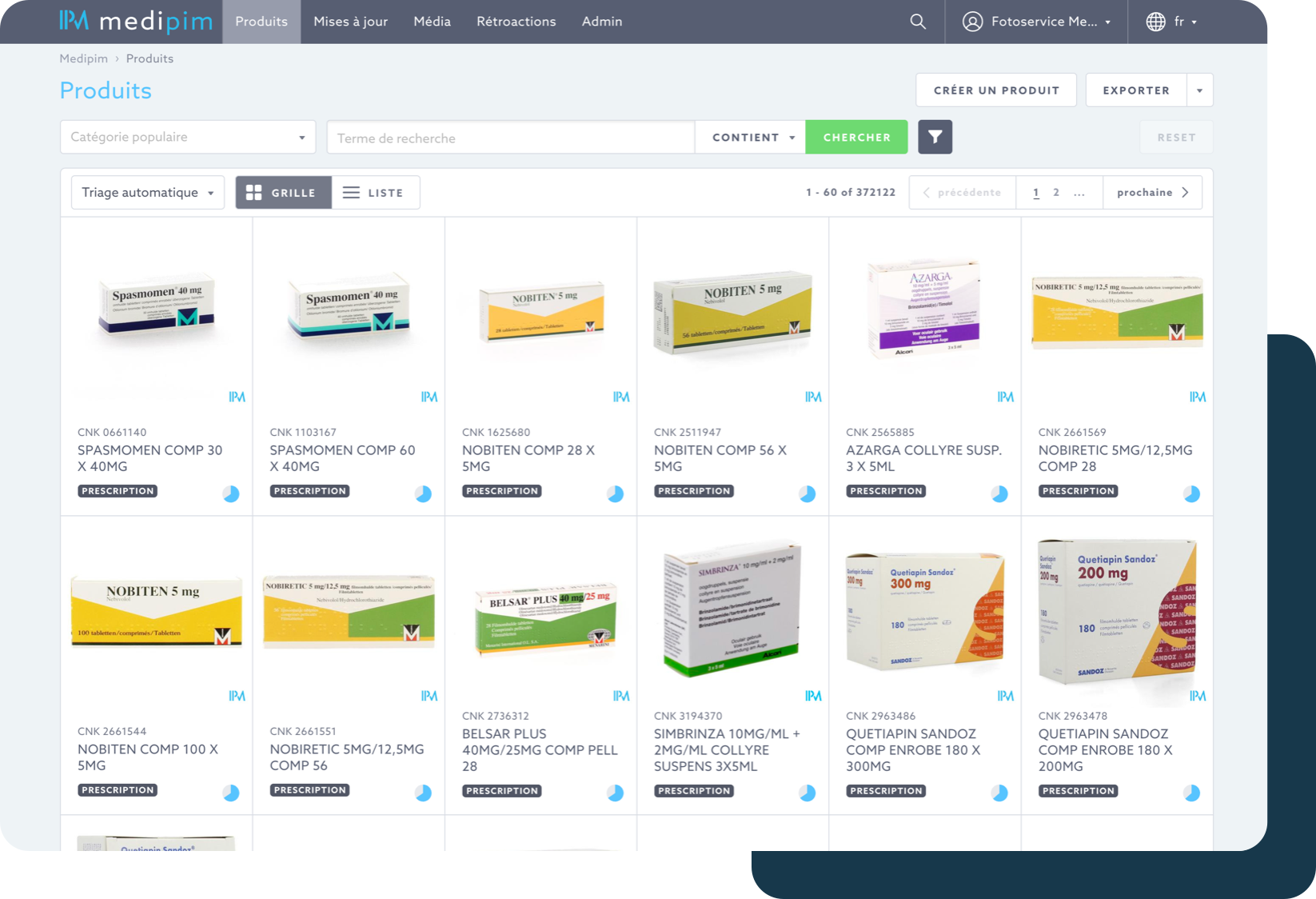Open the Mises à jour menu

[350, 22]
